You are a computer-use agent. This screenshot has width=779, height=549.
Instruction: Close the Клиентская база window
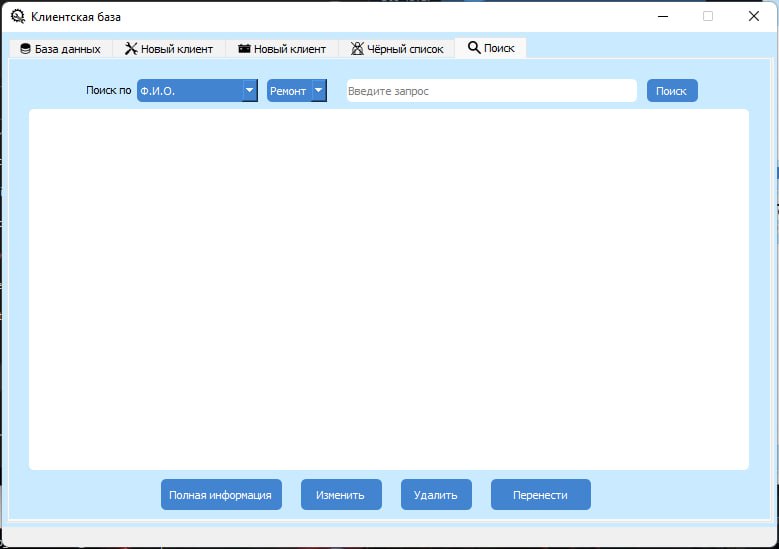(x=754, y=16)
